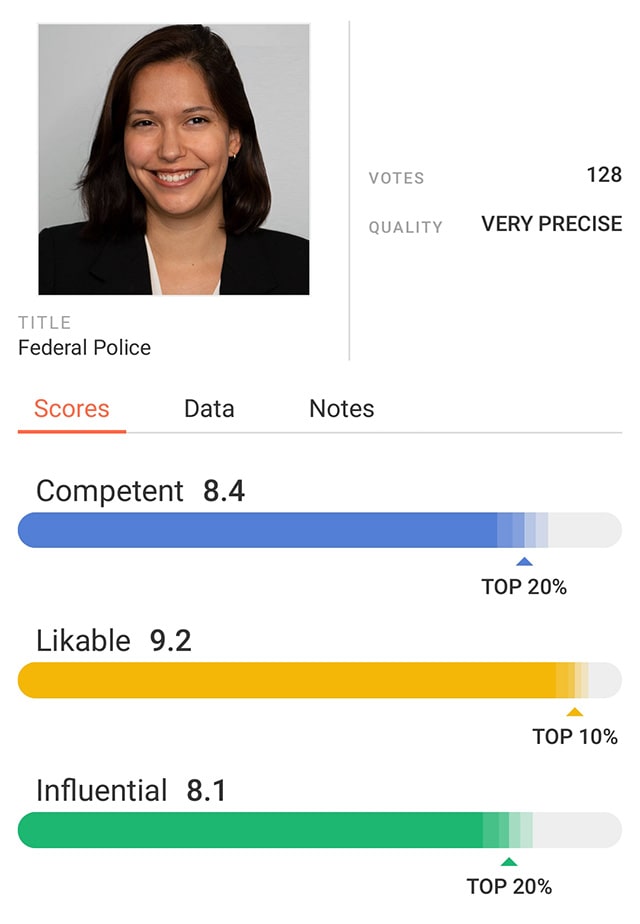Switch to the Scores tab
The height and width of the screenshot is (924, 640).
pos(72,409)
